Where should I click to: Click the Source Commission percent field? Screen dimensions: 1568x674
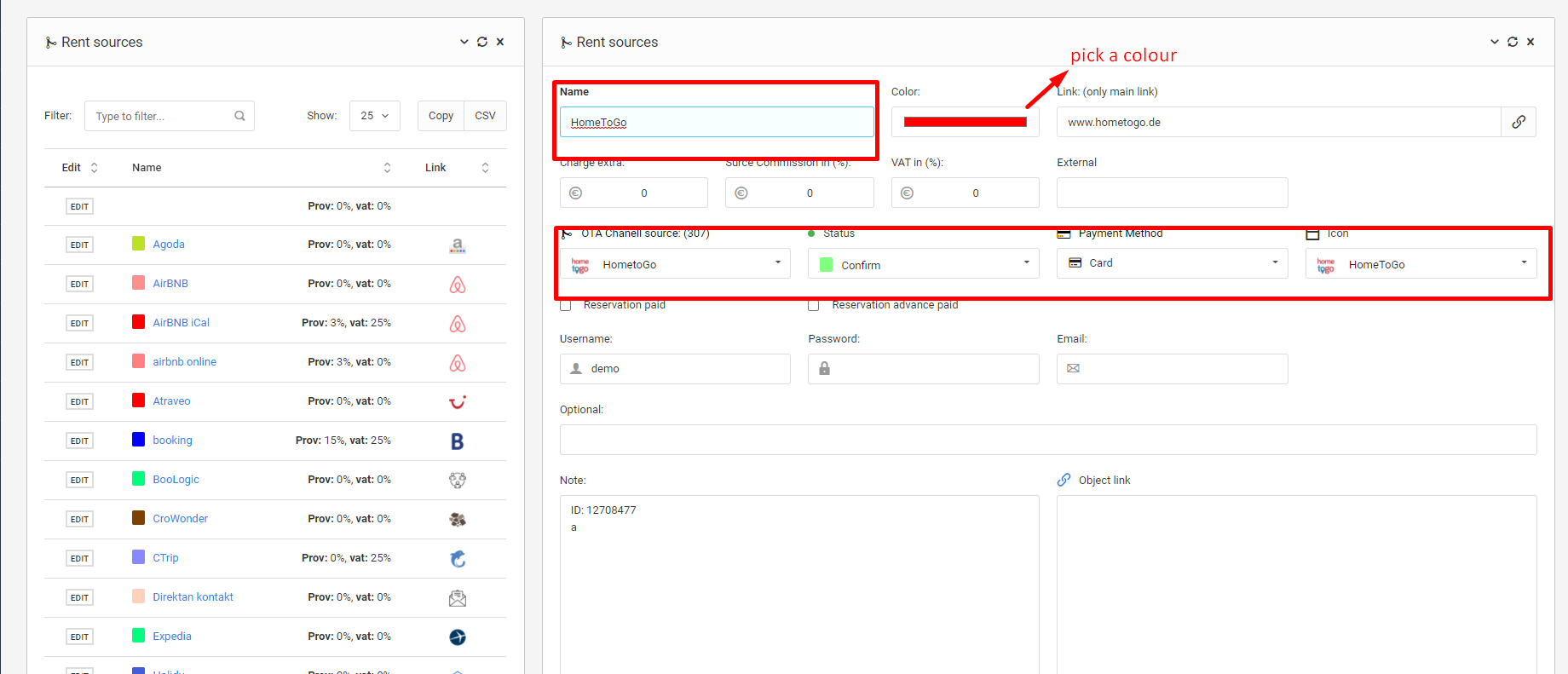pyautogui.click(x=799, y=193)
